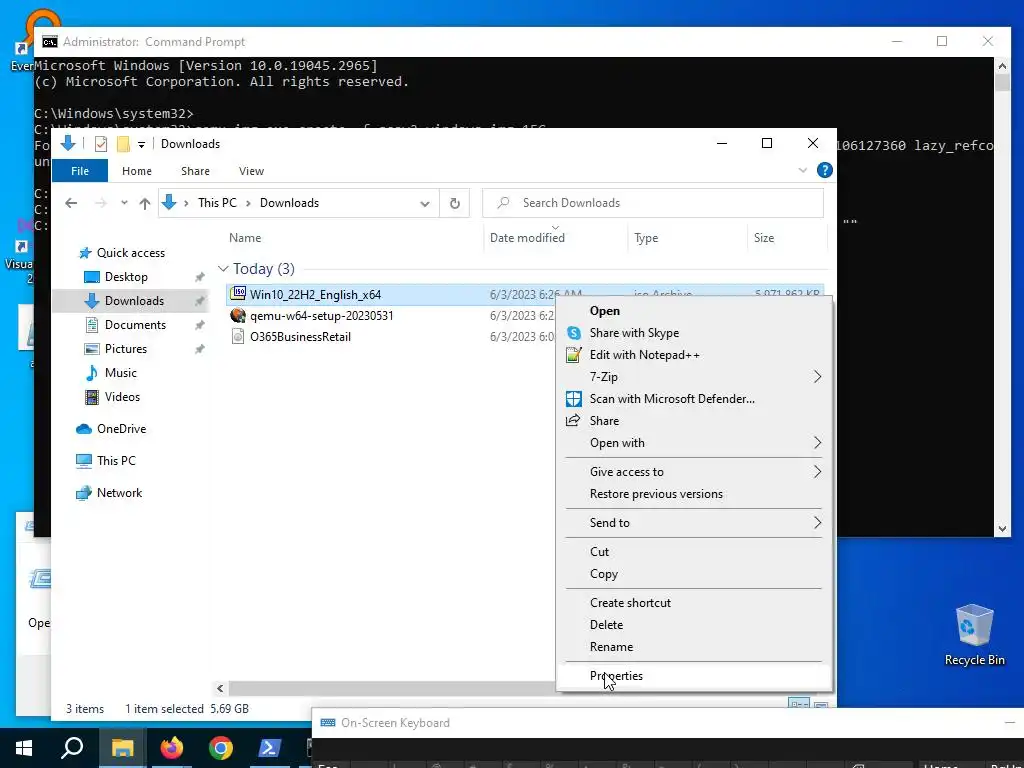
Task: Switch to the View ribbon tab
Action: pyautogui.click(x=251, y=171)
